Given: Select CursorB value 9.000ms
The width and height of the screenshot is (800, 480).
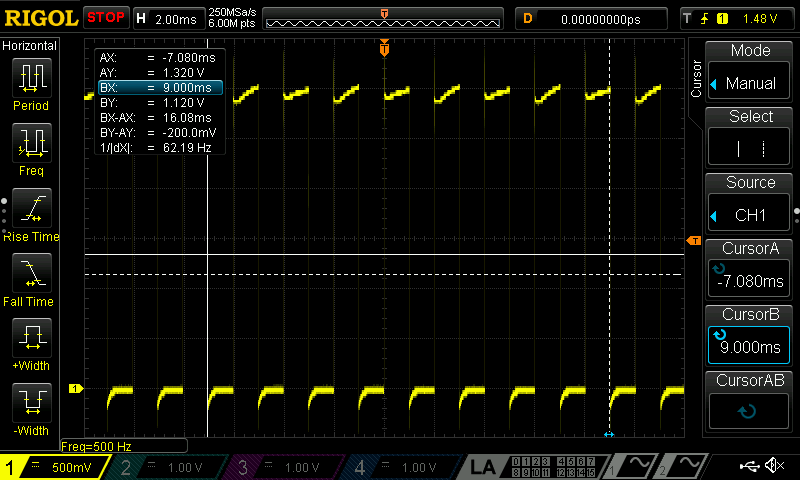Looking at the screenshot, I should click(x=749, y=346).
